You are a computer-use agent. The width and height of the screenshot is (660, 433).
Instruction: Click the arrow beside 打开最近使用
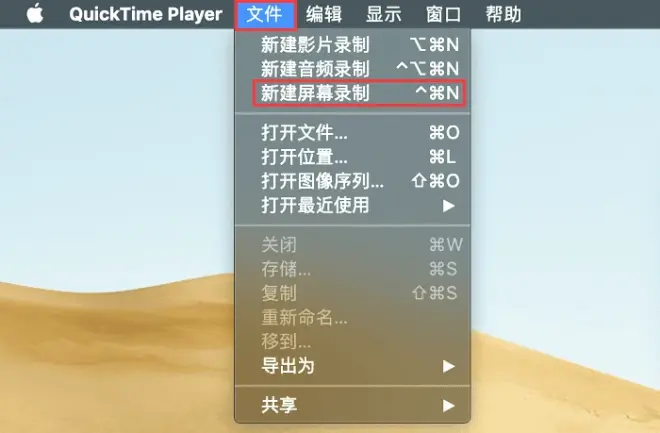(x=449, y=206)
